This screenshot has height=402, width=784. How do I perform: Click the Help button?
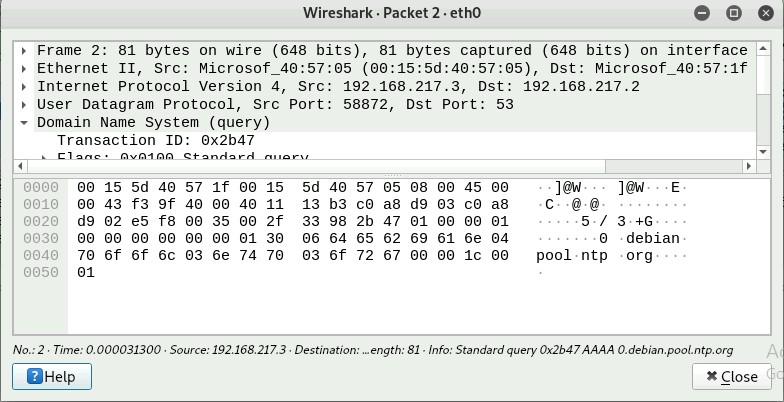tap(52, 376)
